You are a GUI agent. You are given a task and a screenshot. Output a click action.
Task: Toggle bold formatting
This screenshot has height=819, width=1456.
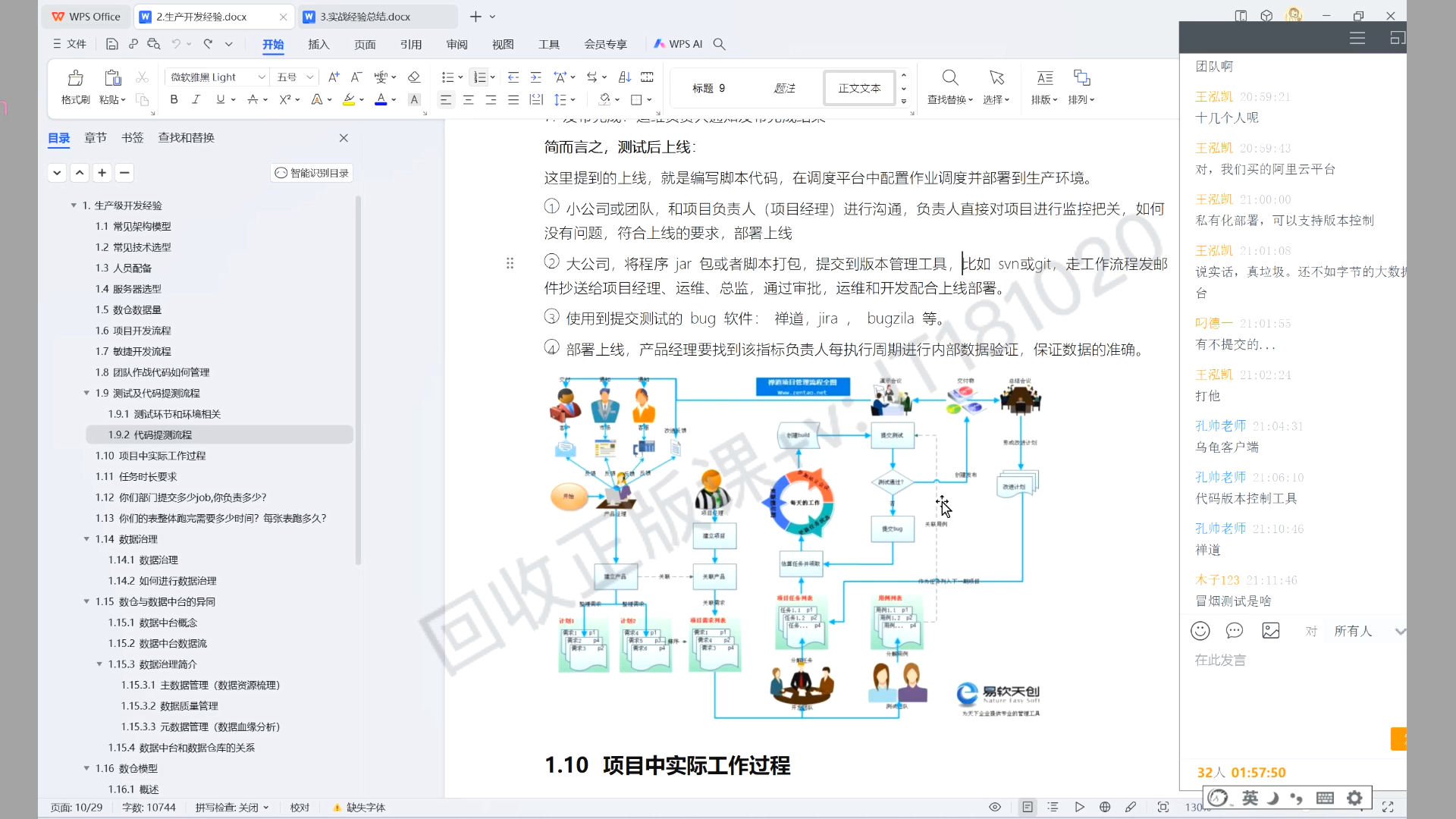click(x=174, y=99)
